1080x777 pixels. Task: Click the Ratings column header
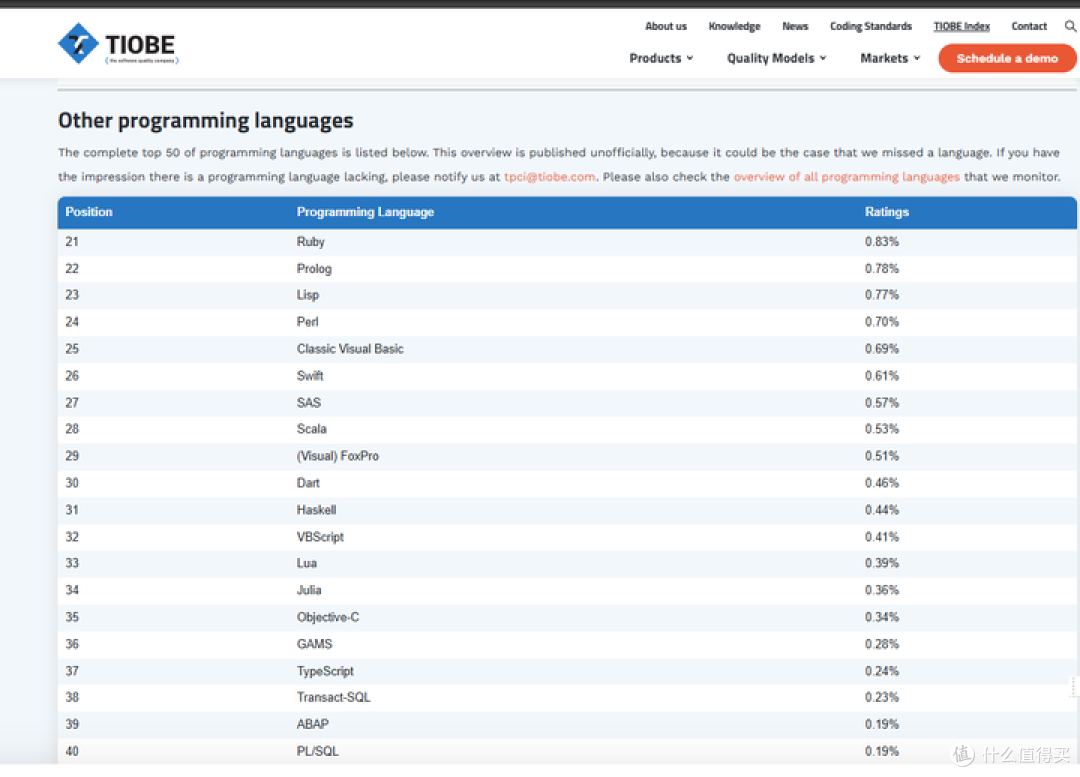887,212
